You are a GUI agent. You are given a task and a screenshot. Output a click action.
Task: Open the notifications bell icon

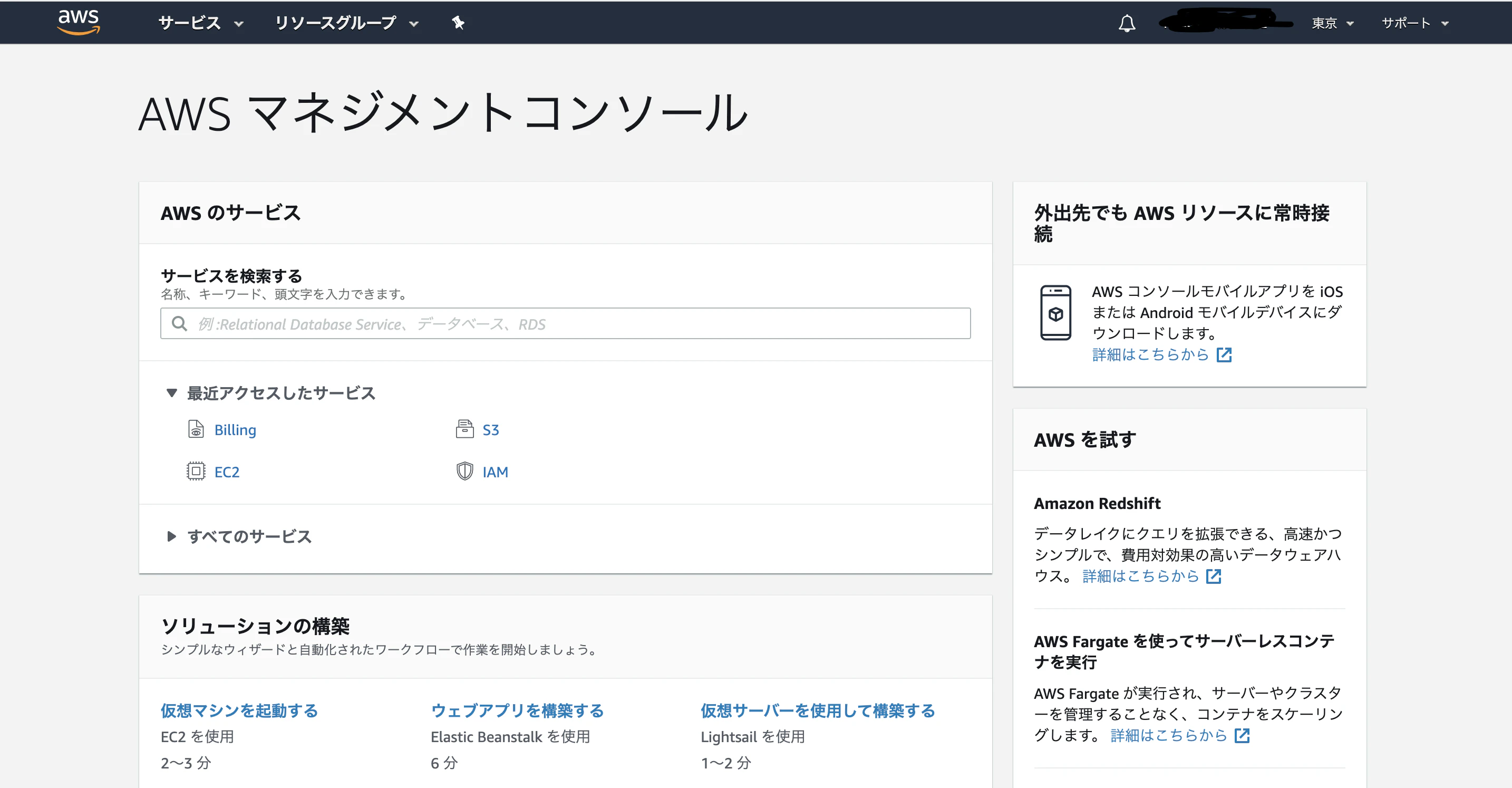(1127, 24)
